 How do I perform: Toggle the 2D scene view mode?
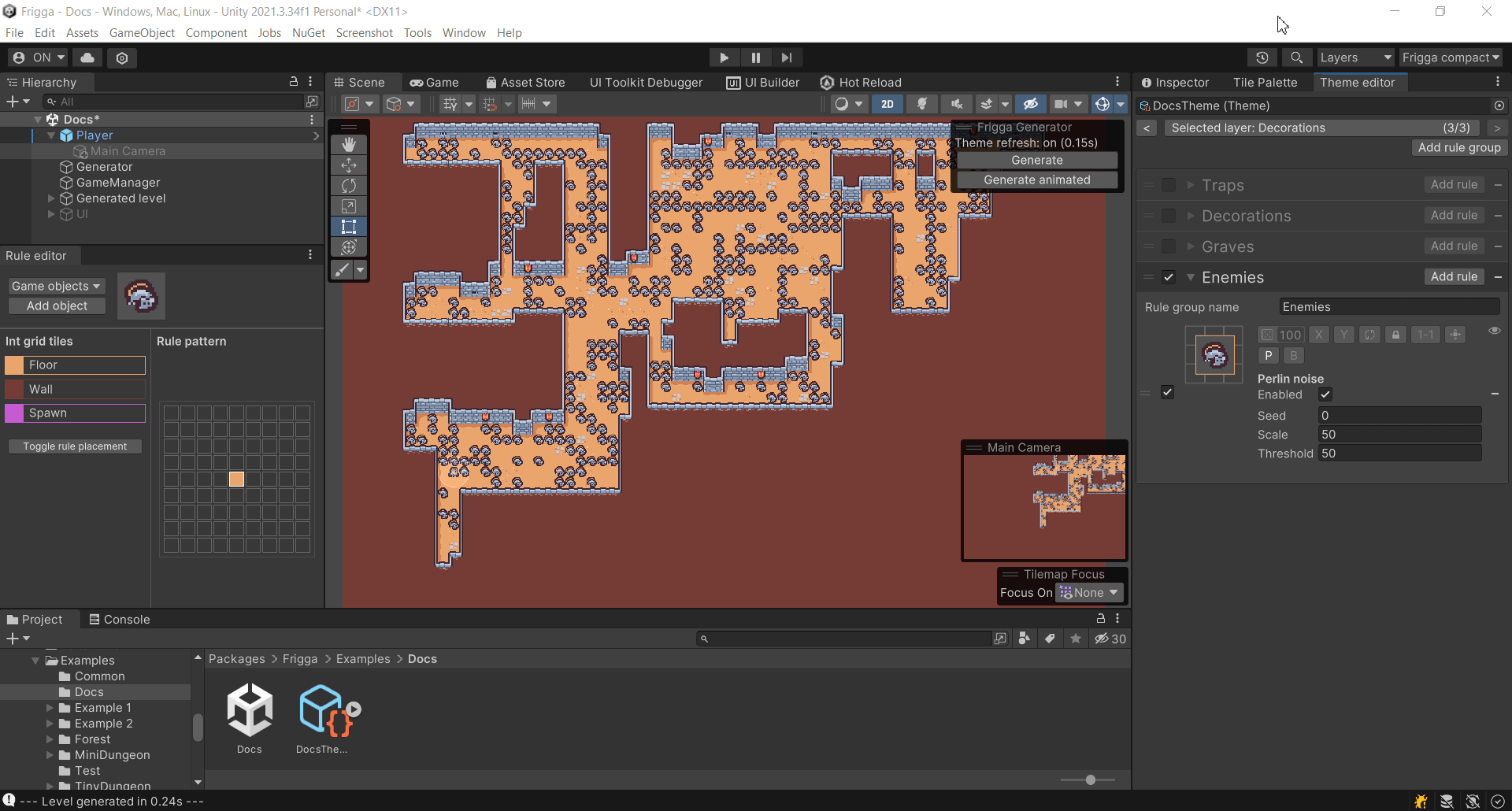point(888,104)
